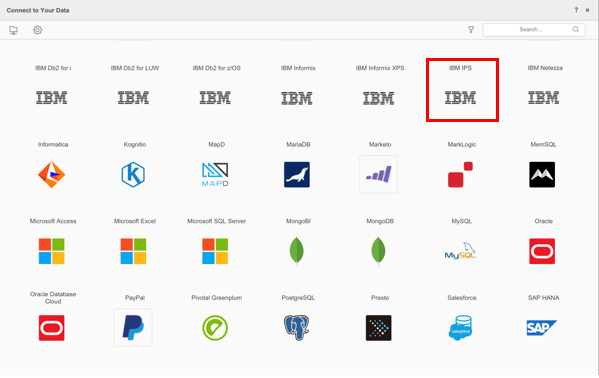Select the PostgreSQL elephant icon
This screenshot has width=599, height=378.
297,328
